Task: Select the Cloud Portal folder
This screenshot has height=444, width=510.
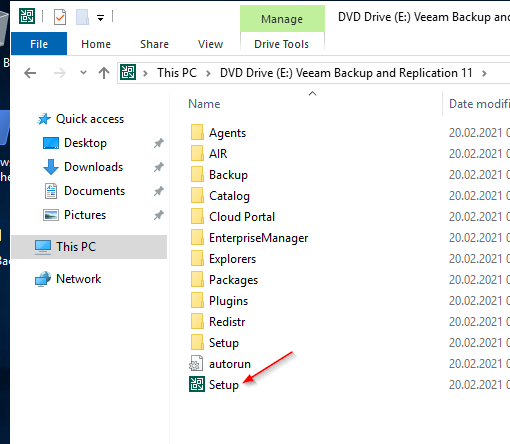Action: point(242,217)
